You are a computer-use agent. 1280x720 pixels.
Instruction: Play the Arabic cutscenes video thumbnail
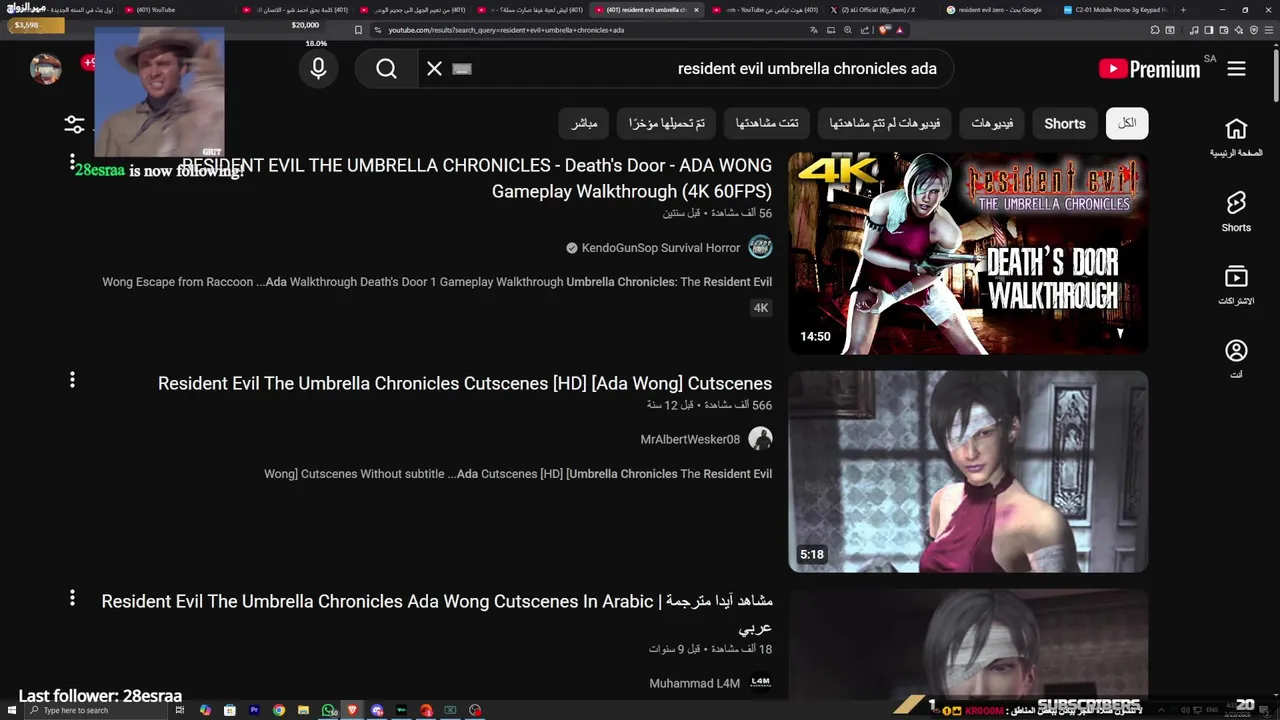coord(968,645)
